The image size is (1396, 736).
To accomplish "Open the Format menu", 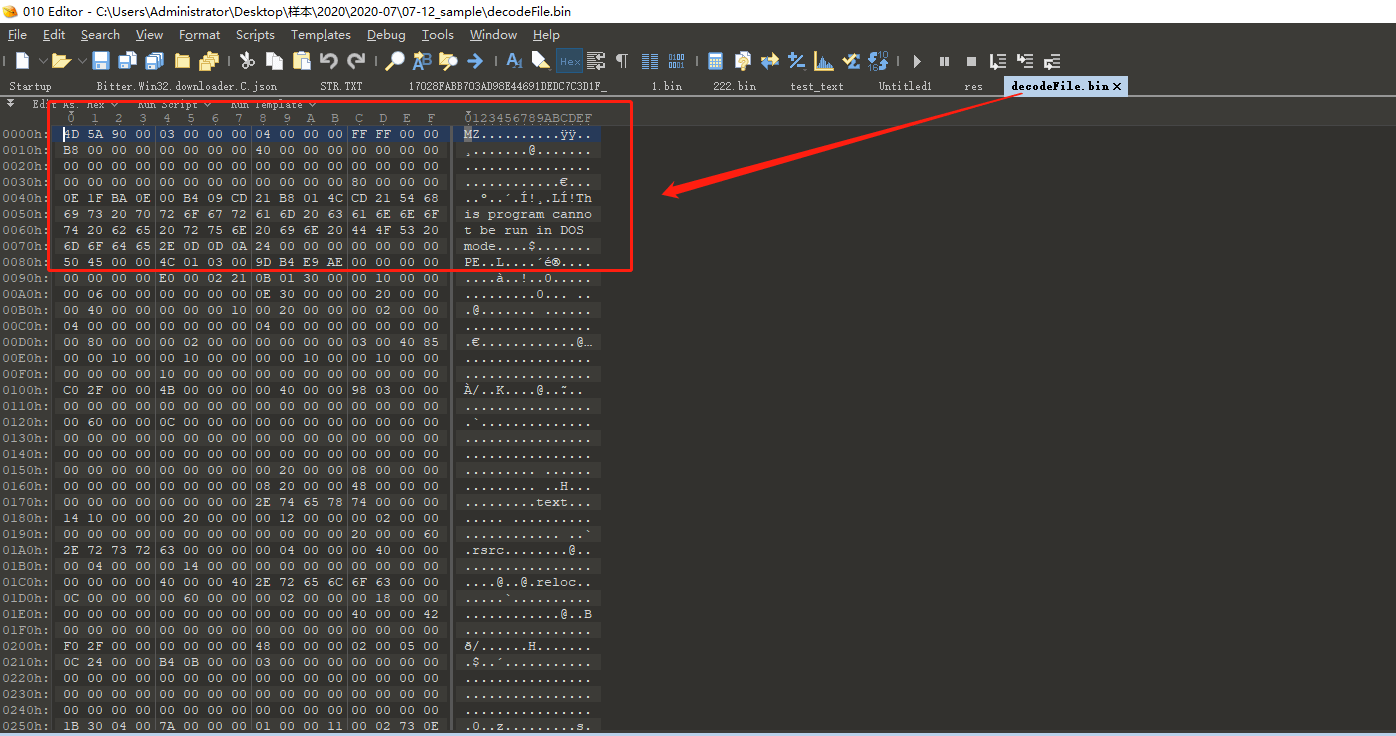I will (200, 35).
